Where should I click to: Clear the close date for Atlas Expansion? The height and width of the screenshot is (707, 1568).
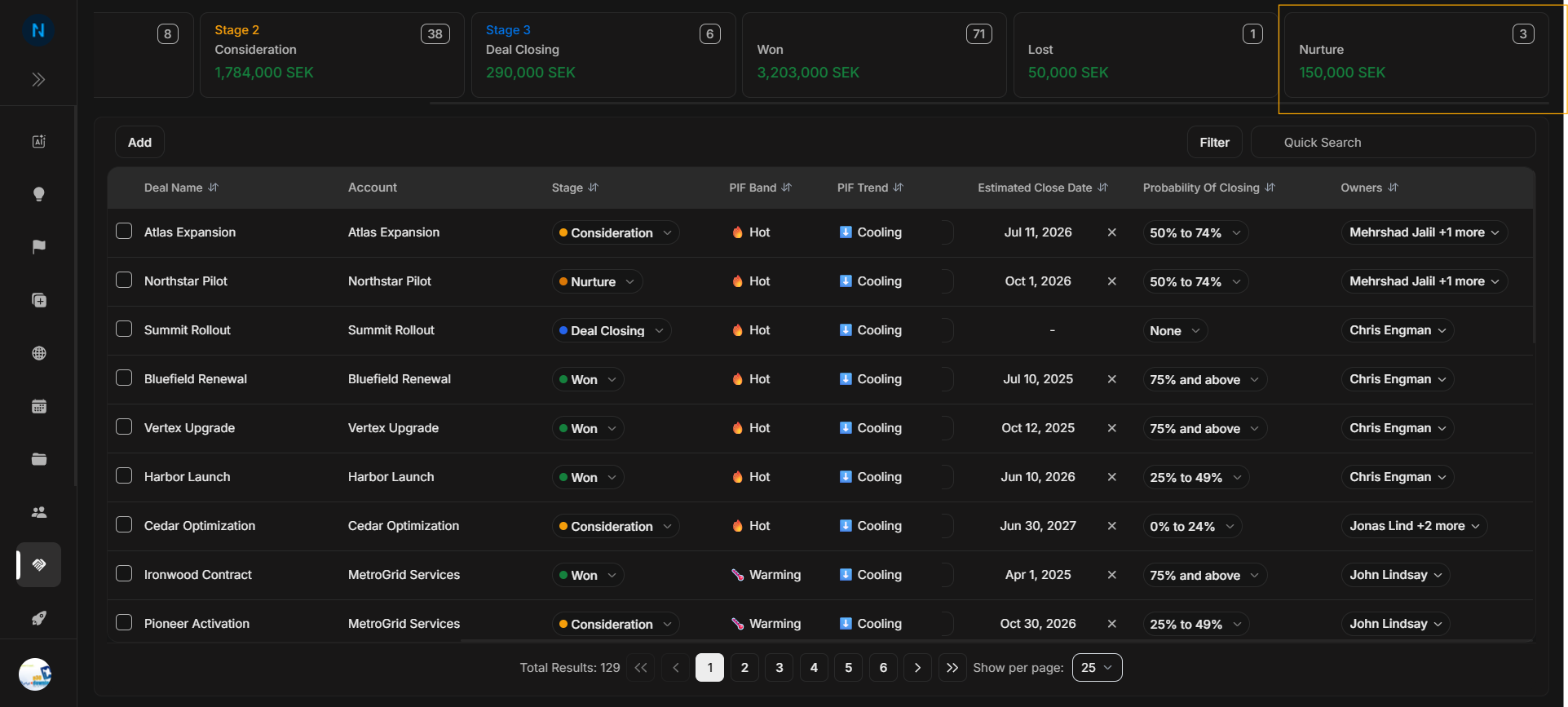(1111, 232)
